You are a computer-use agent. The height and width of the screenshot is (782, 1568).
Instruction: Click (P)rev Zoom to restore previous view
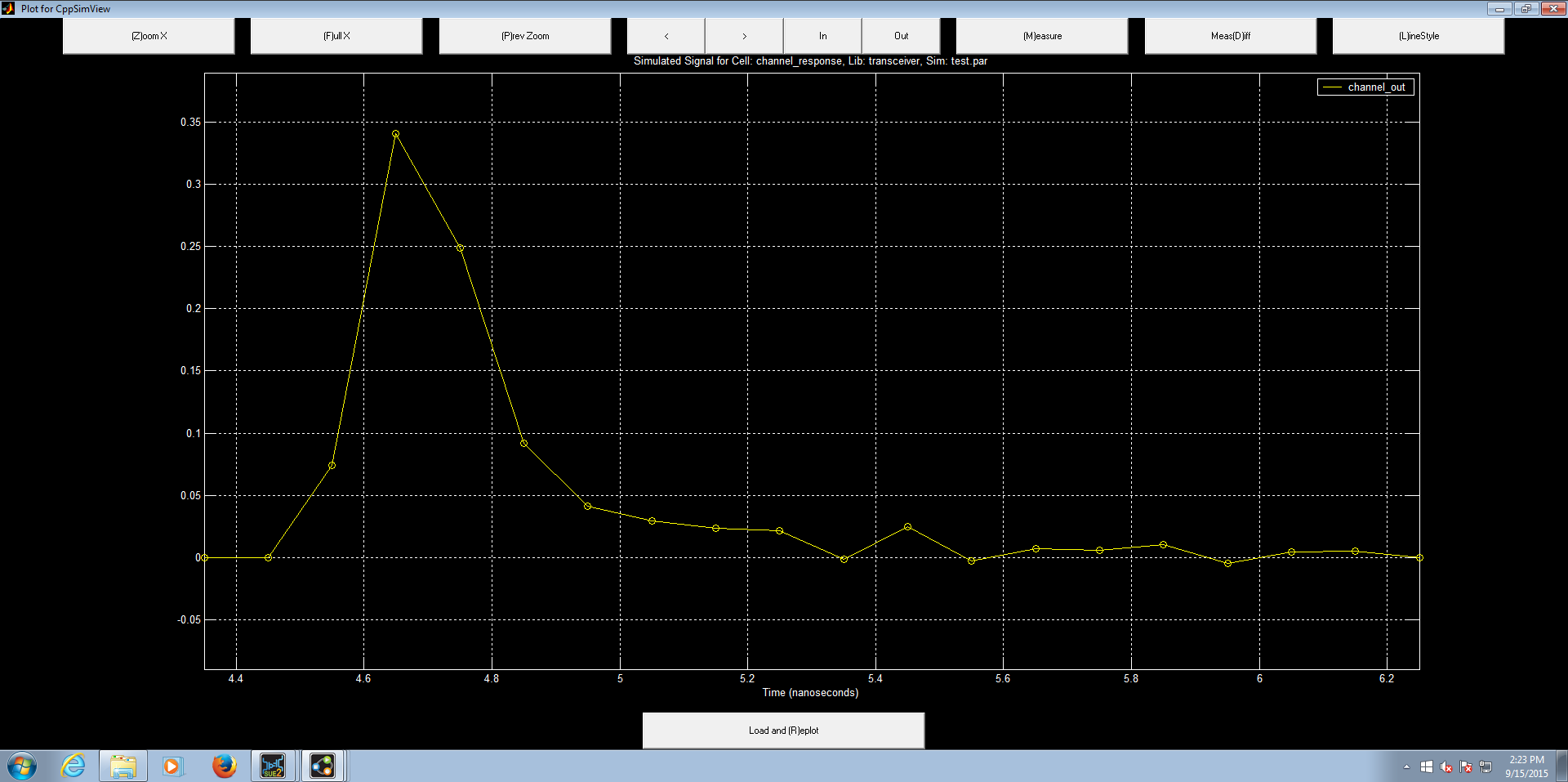(x=524, y=35)
